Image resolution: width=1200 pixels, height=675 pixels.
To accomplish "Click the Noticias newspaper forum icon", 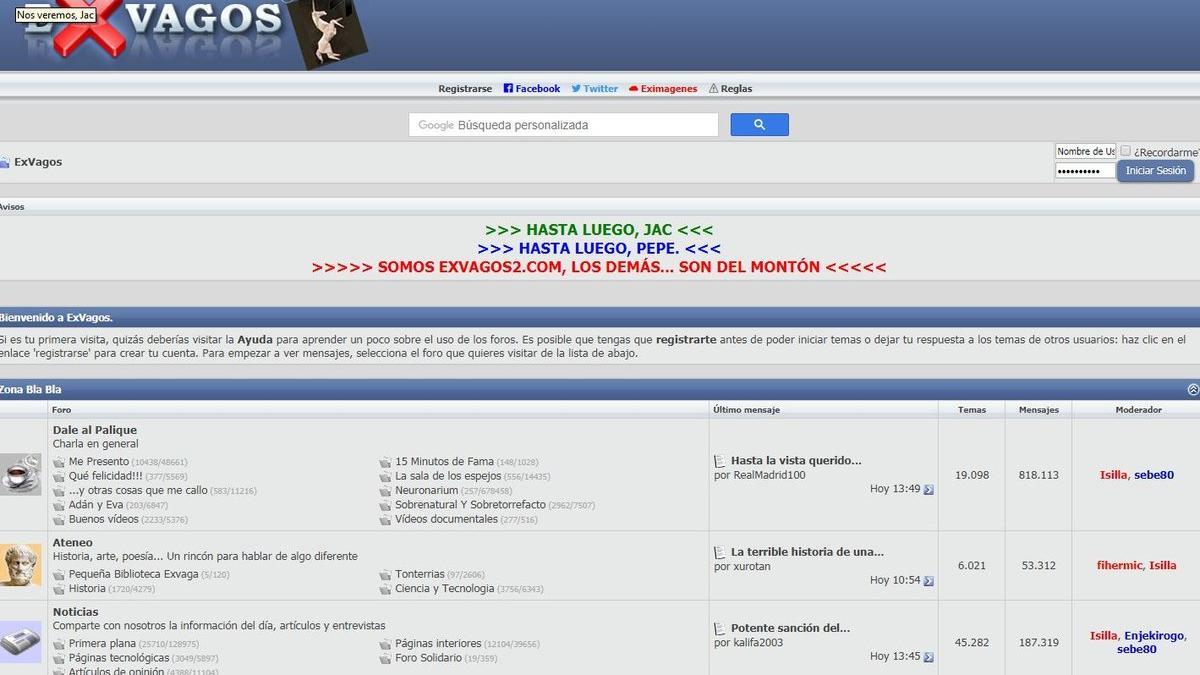I will pos(20,641).
